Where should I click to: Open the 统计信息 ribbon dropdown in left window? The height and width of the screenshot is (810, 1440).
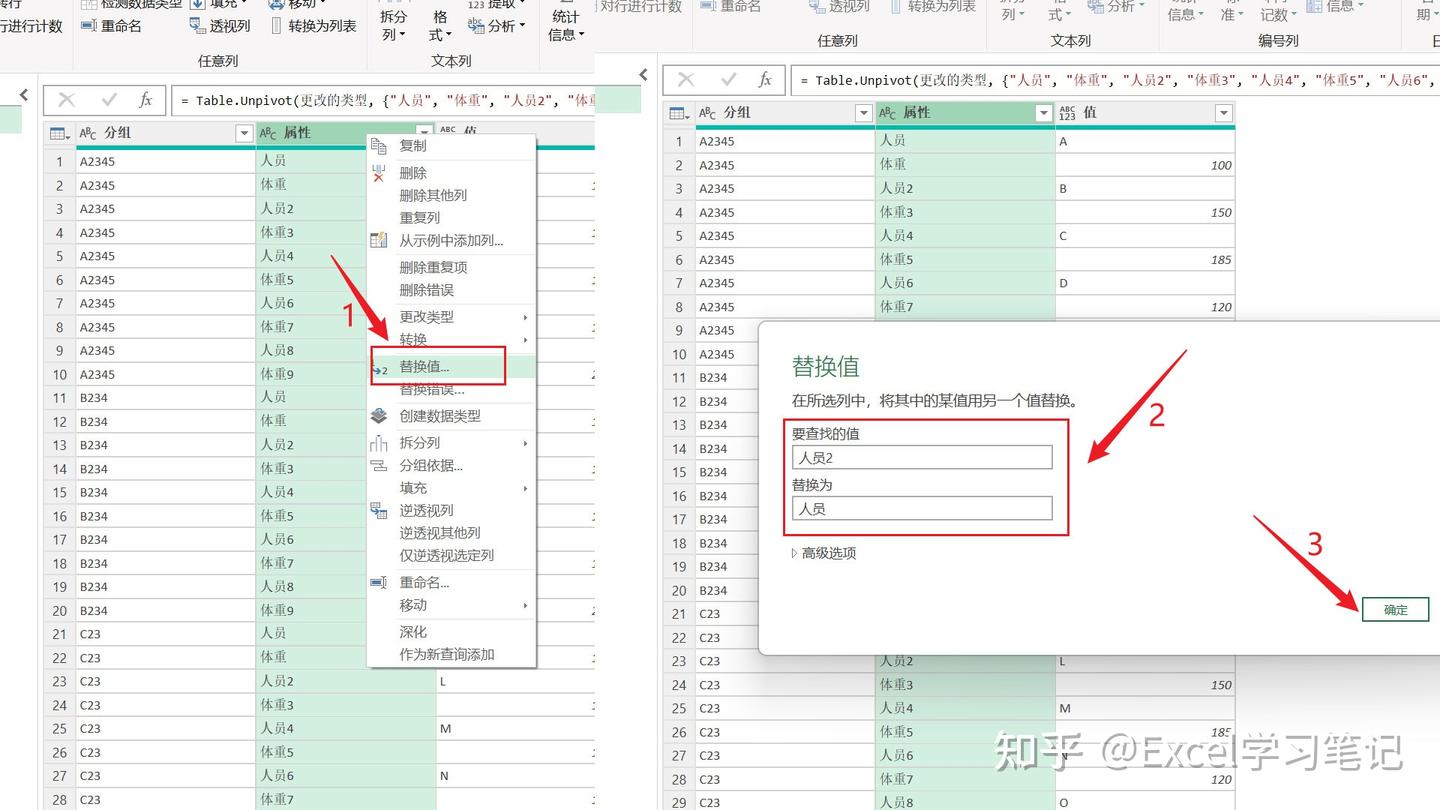click(x=566, y=25)
